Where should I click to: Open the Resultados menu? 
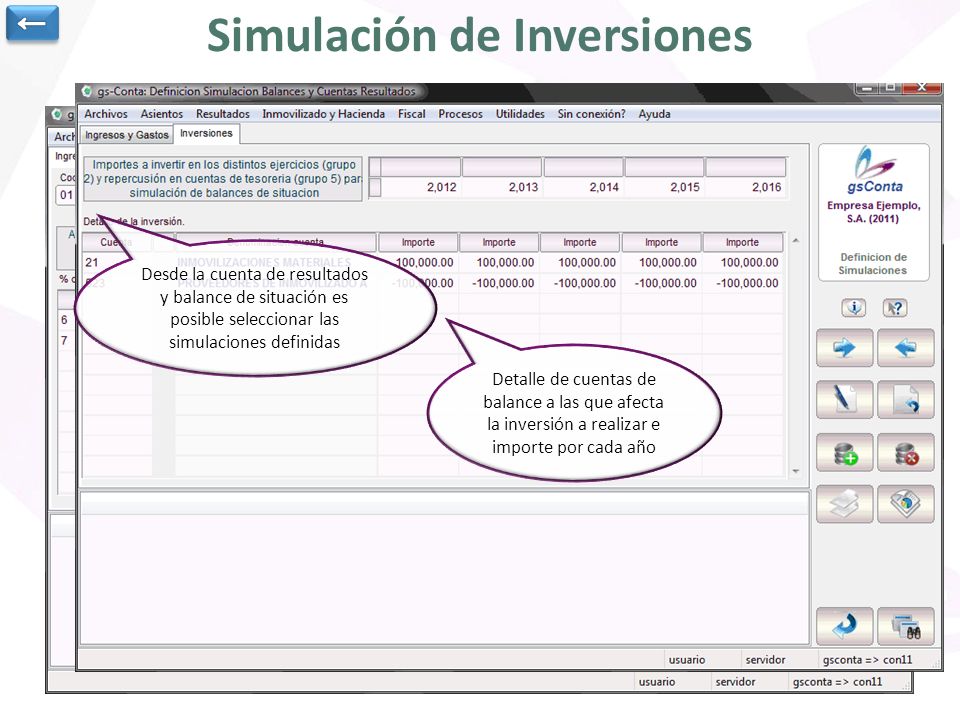click(x=223, y=114)
